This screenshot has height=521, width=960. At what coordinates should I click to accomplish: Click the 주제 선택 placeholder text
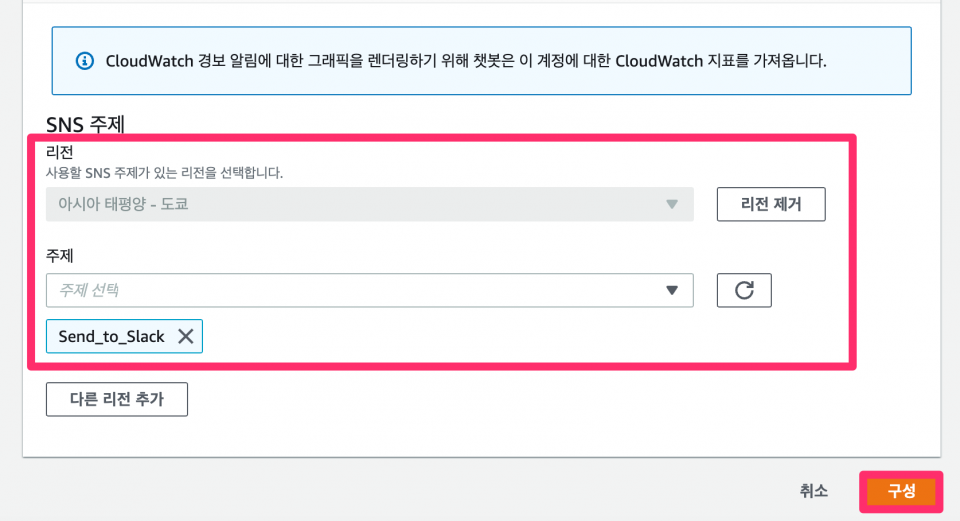tap(88, 290)
